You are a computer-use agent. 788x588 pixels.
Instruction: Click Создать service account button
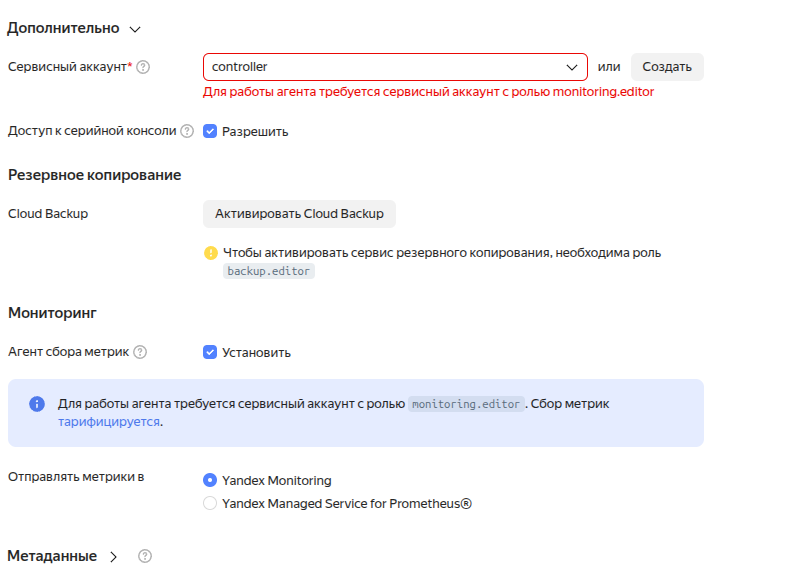click(x=667, y=67)
